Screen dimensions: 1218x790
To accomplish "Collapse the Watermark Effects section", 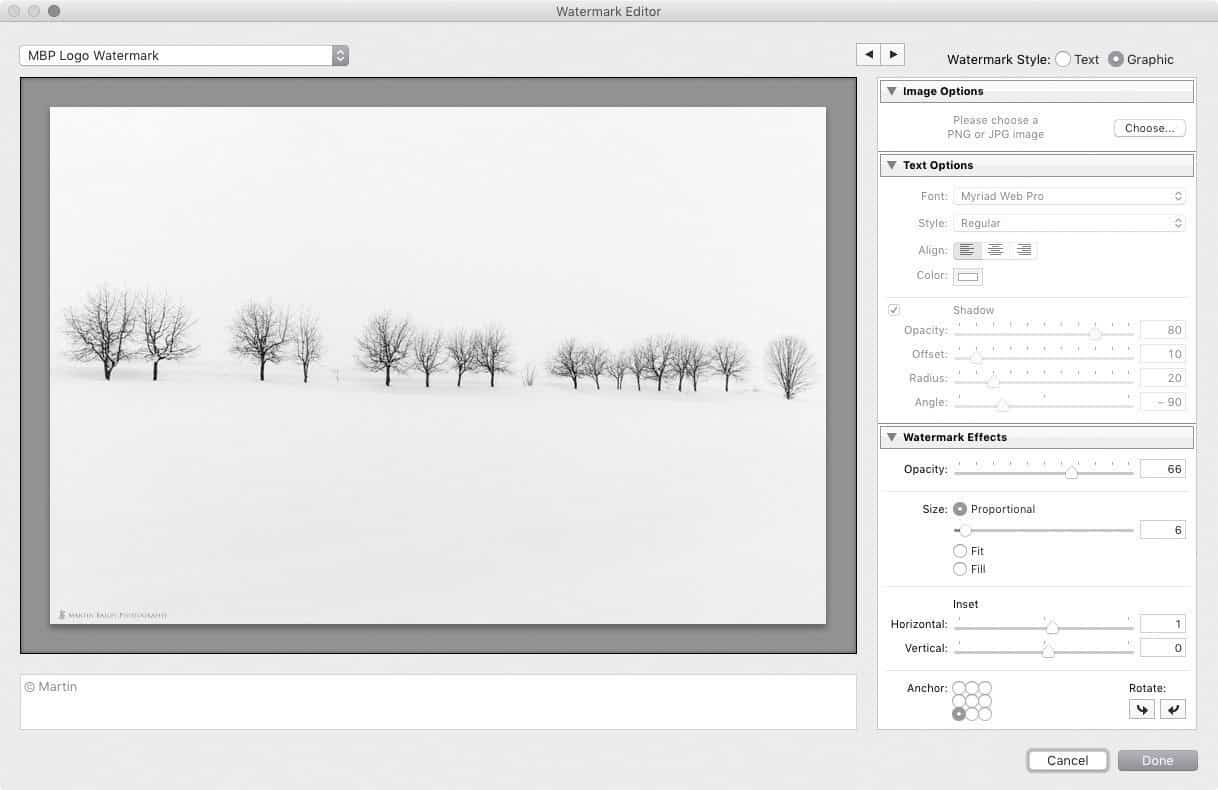I will click(892, 437).
